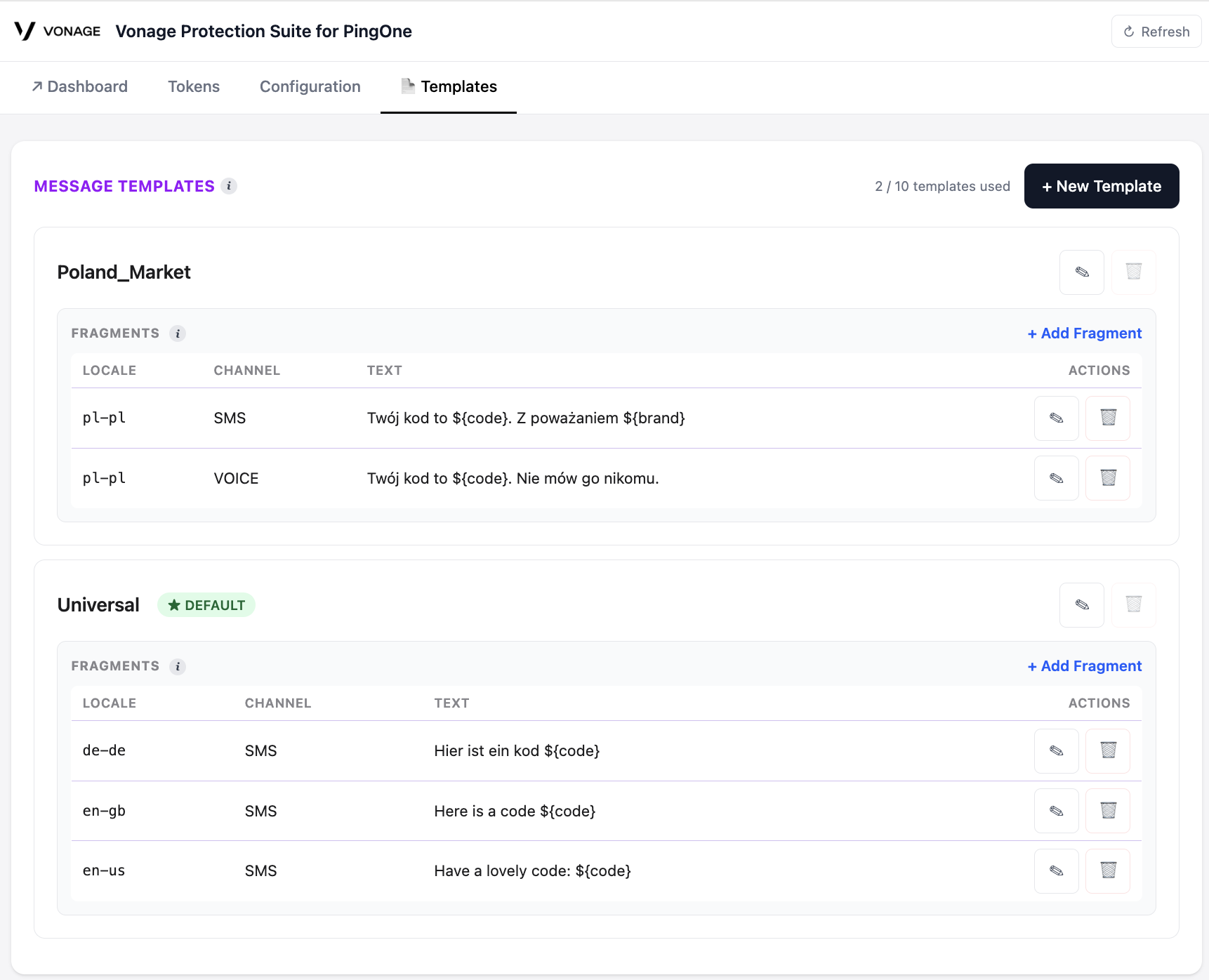Click text 'Here is a code ${code}'
This screenshot has height=980, width=1209.
515,811
